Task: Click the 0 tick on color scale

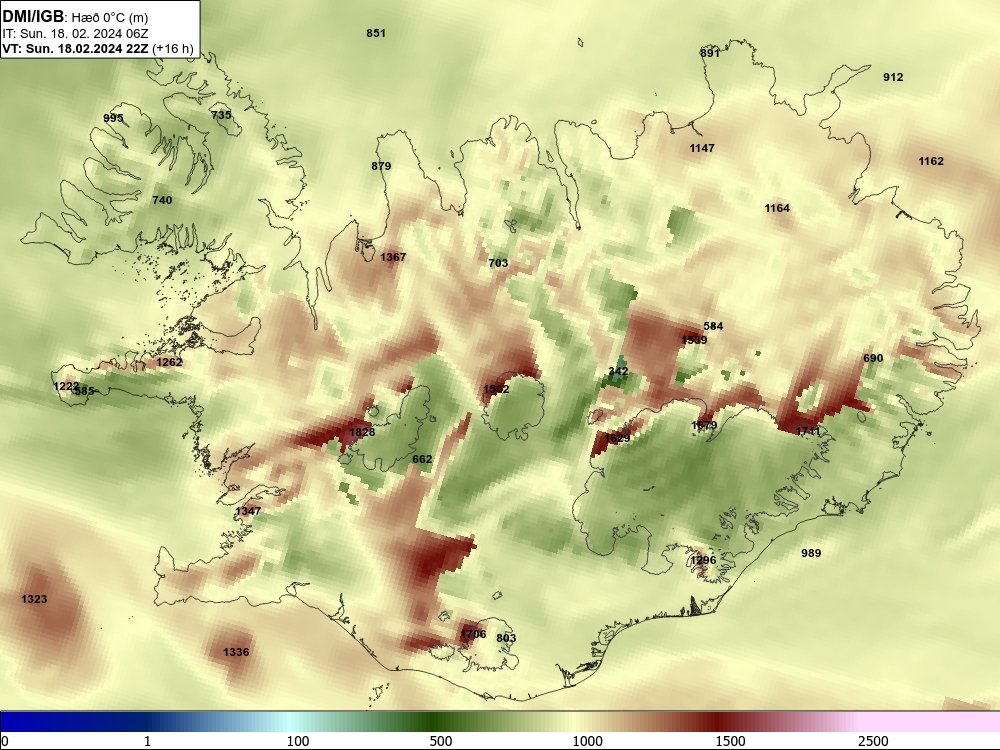Action: point(5,742)
